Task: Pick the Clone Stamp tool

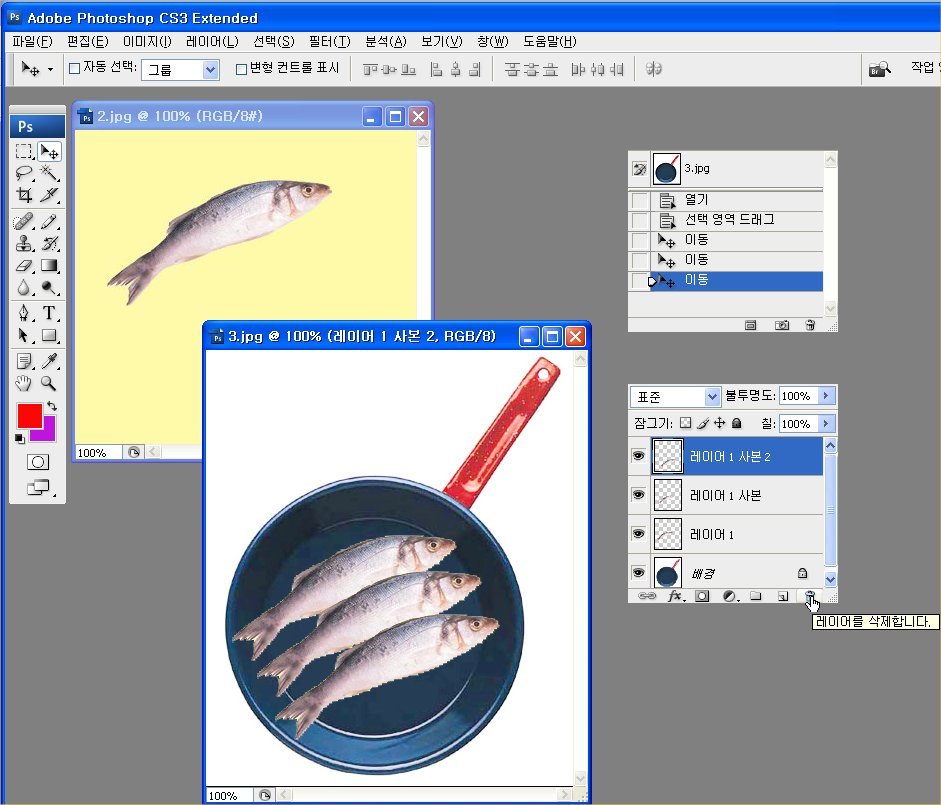Action: coord(25,243)
